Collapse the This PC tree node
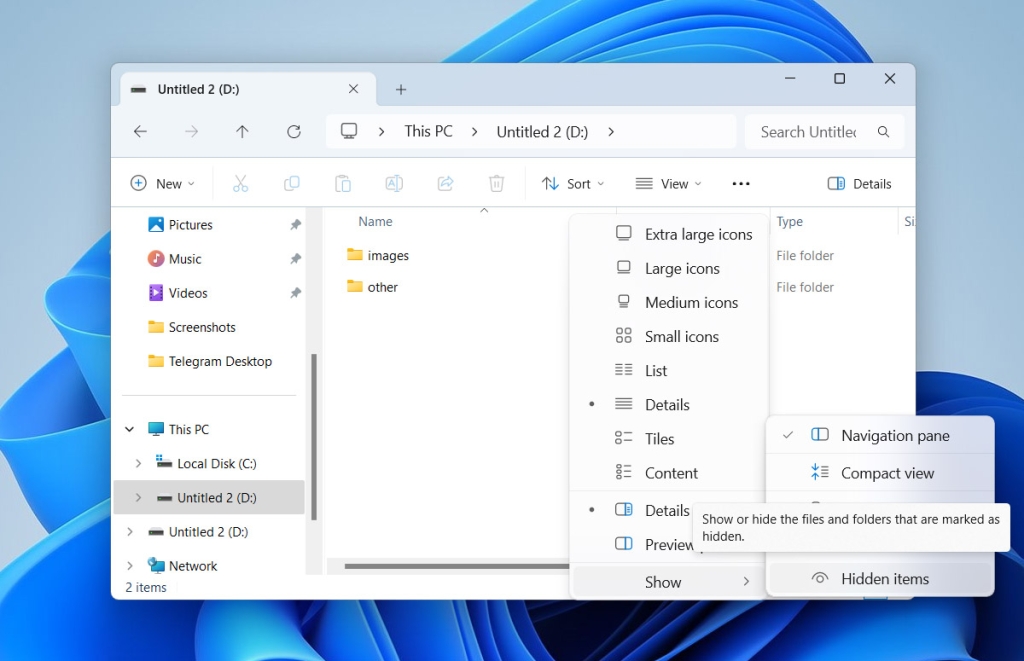Screen dimensions: 1024x661 pos(129,428)
